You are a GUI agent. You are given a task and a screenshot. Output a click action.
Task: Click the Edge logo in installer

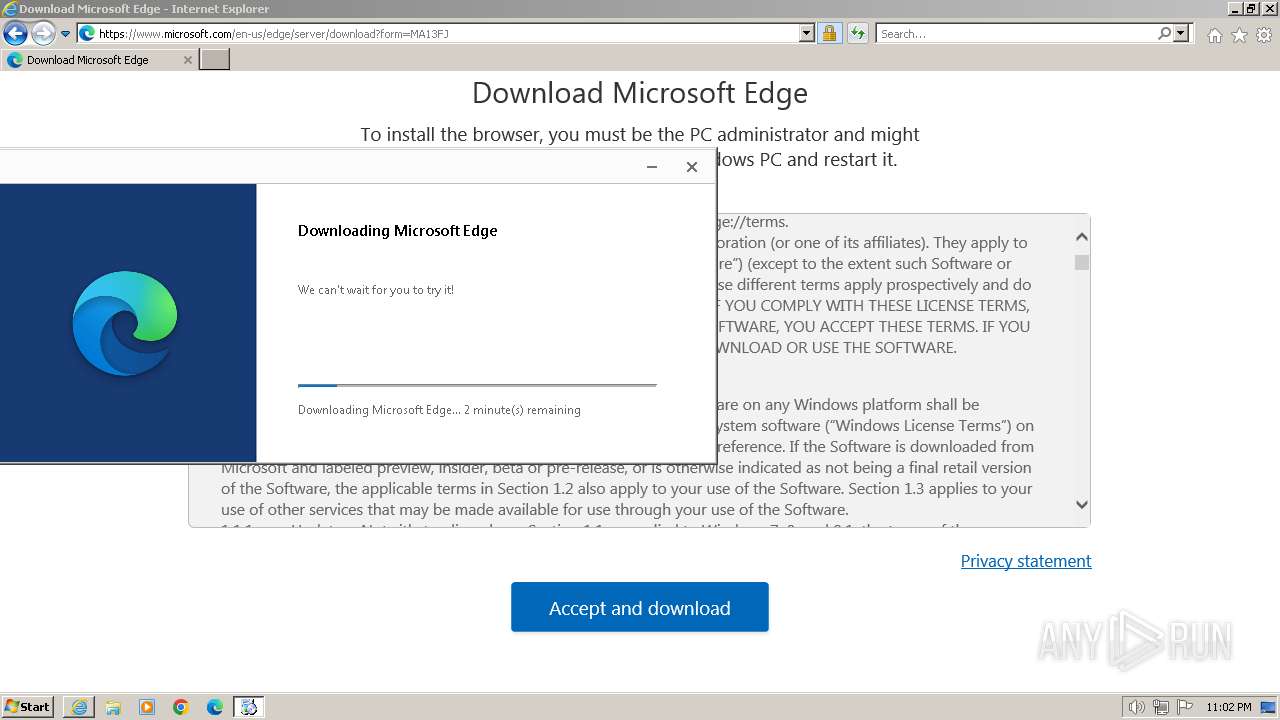[x=125, y=323]
